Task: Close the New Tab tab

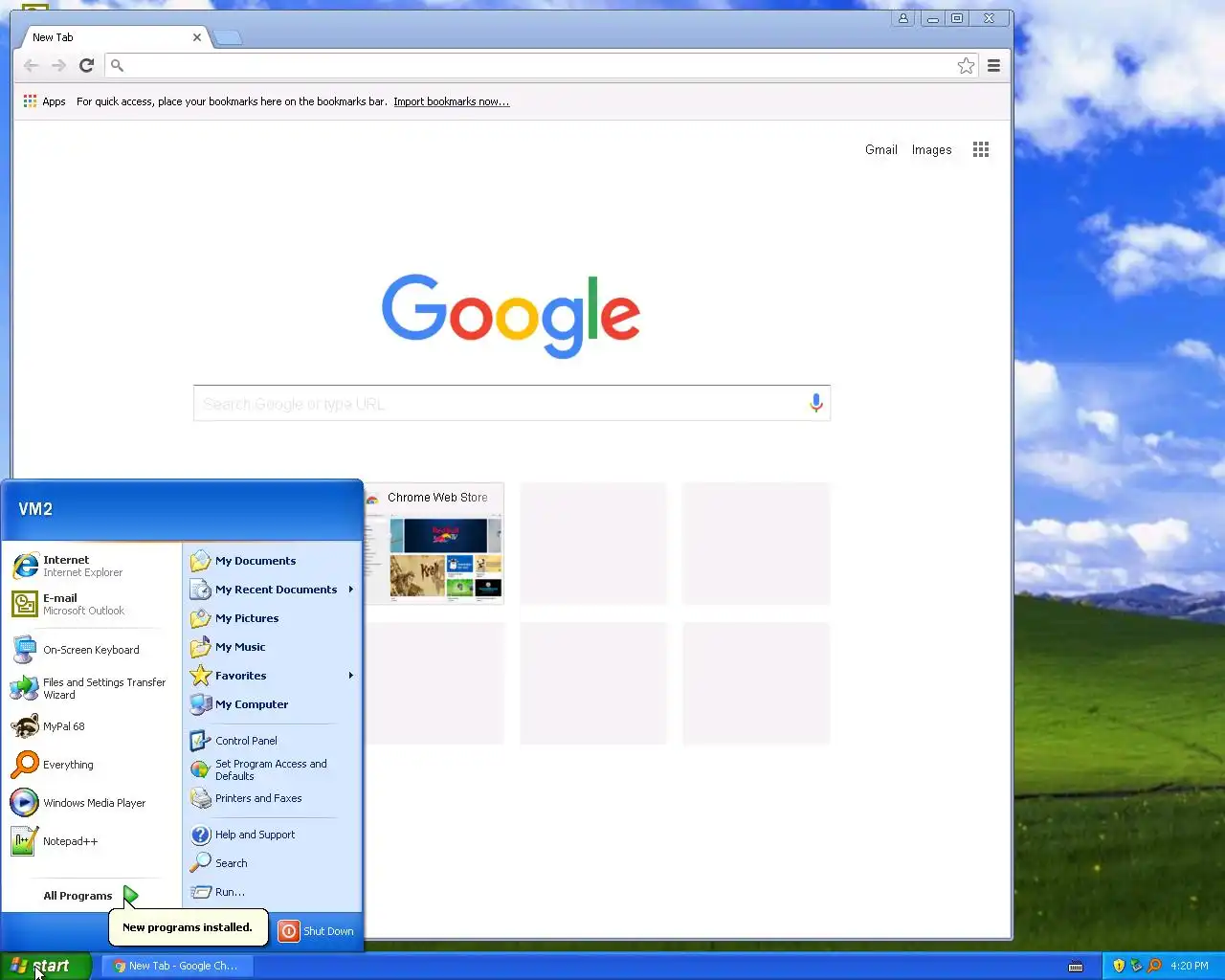Action: coord(197,37)
